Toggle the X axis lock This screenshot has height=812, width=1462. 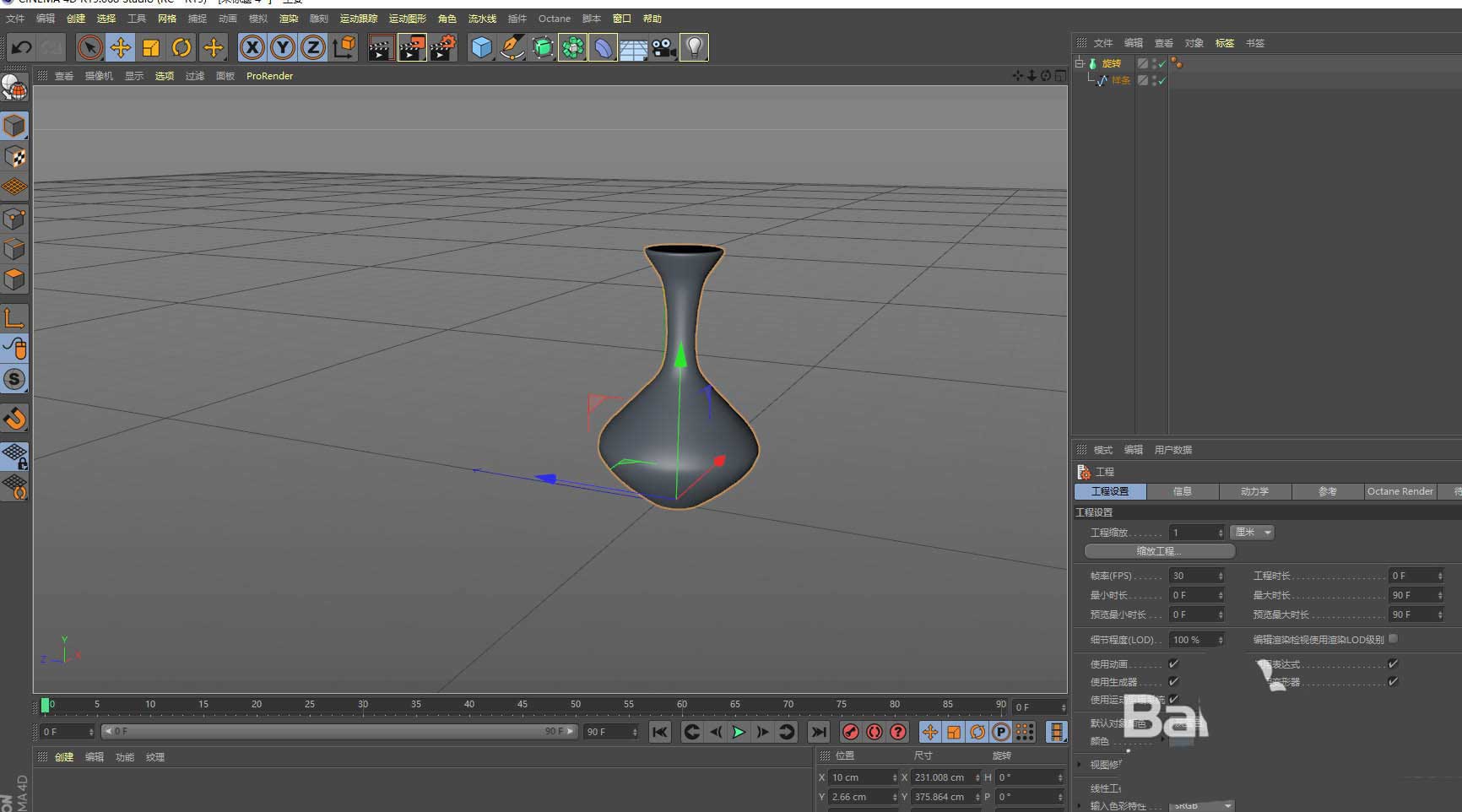point(252,48)
